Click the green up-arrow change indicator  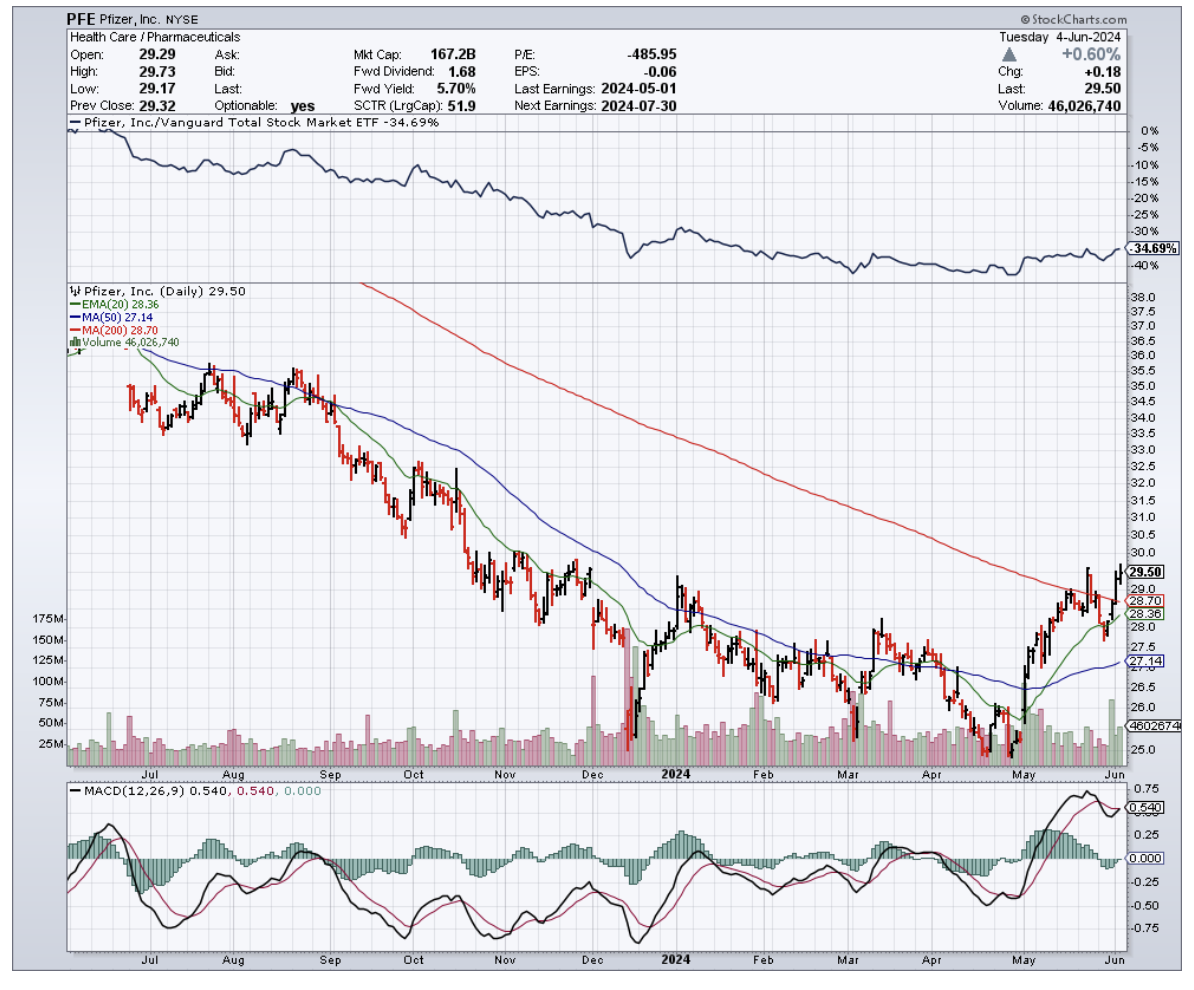point(1010,54)
